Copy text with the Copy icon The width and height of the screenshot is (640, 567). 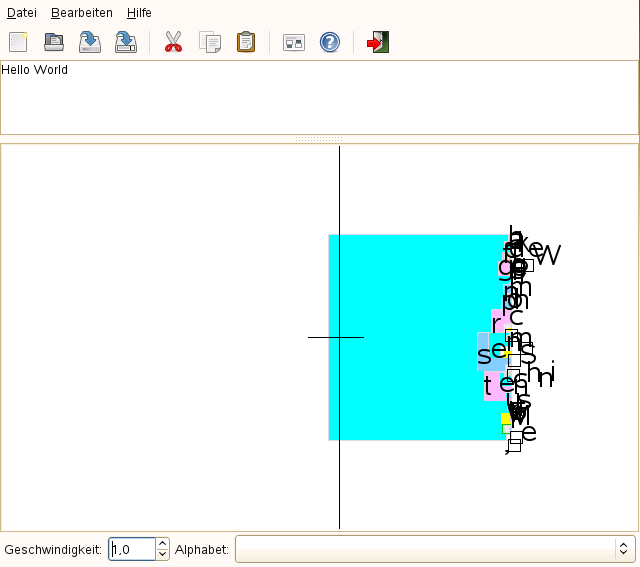point(210,42)
